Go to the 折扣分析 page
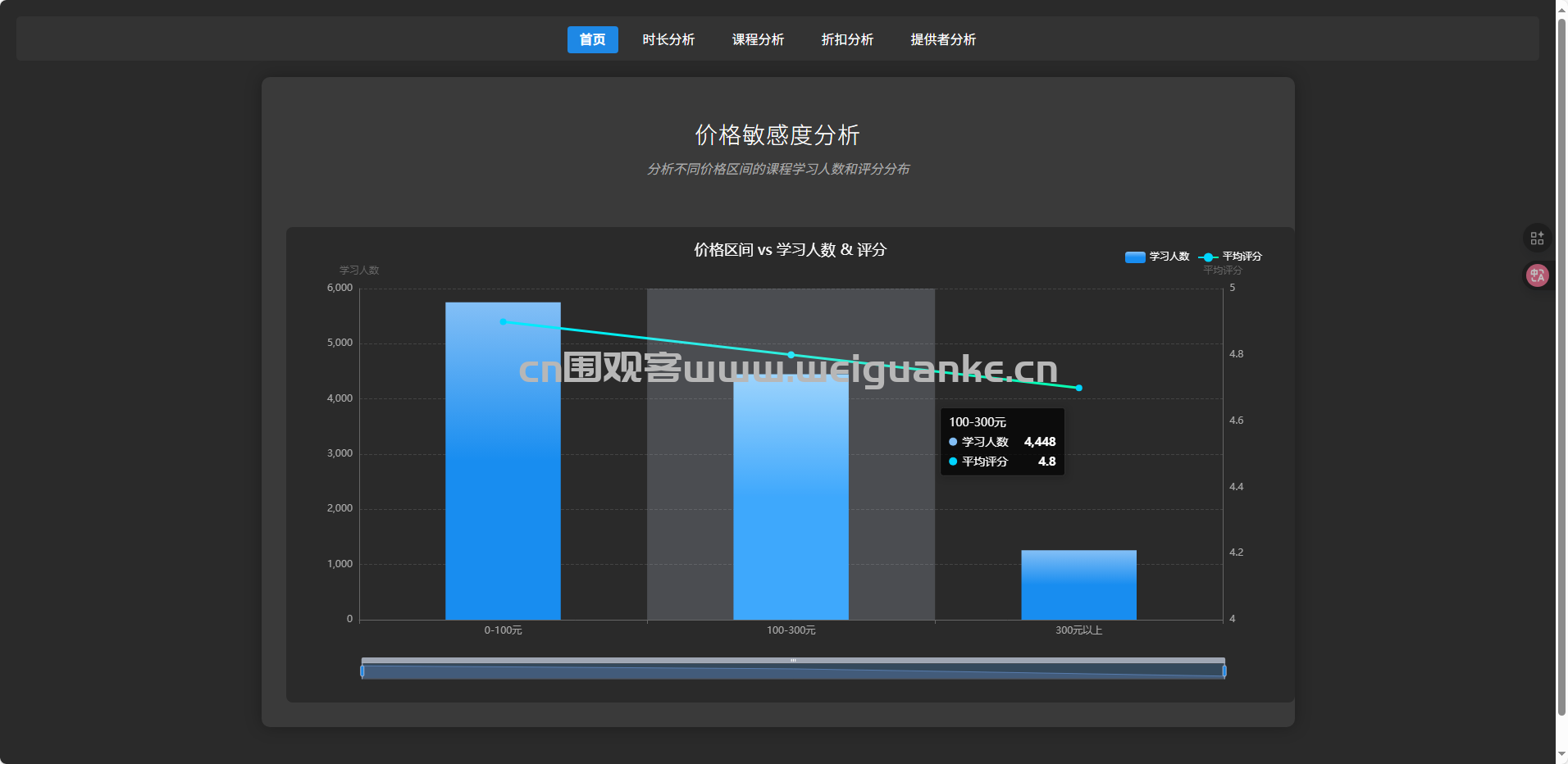The width and height of the screenshot is (1568, 764). tap(847, 39)
